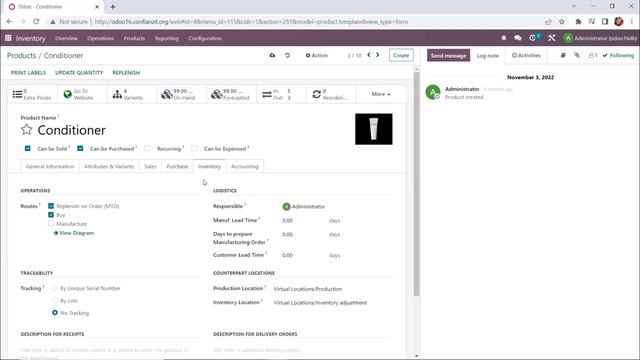
Task: Click the Go To Website globe button
Action: click(82, 94)
